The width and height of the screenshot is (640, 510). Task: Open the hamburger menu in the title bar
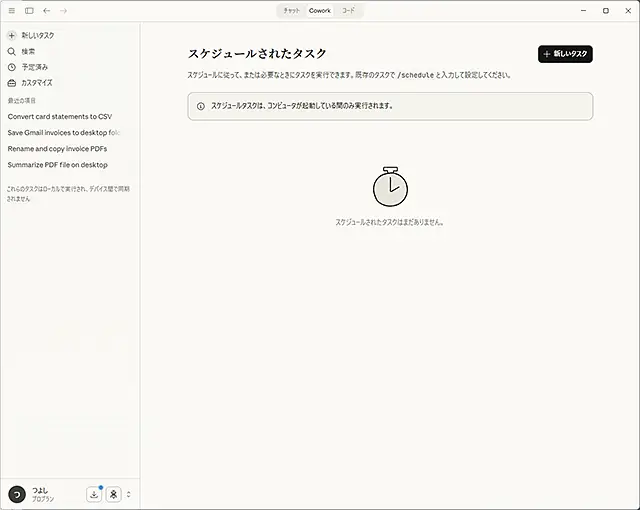(x=11, y=10)
